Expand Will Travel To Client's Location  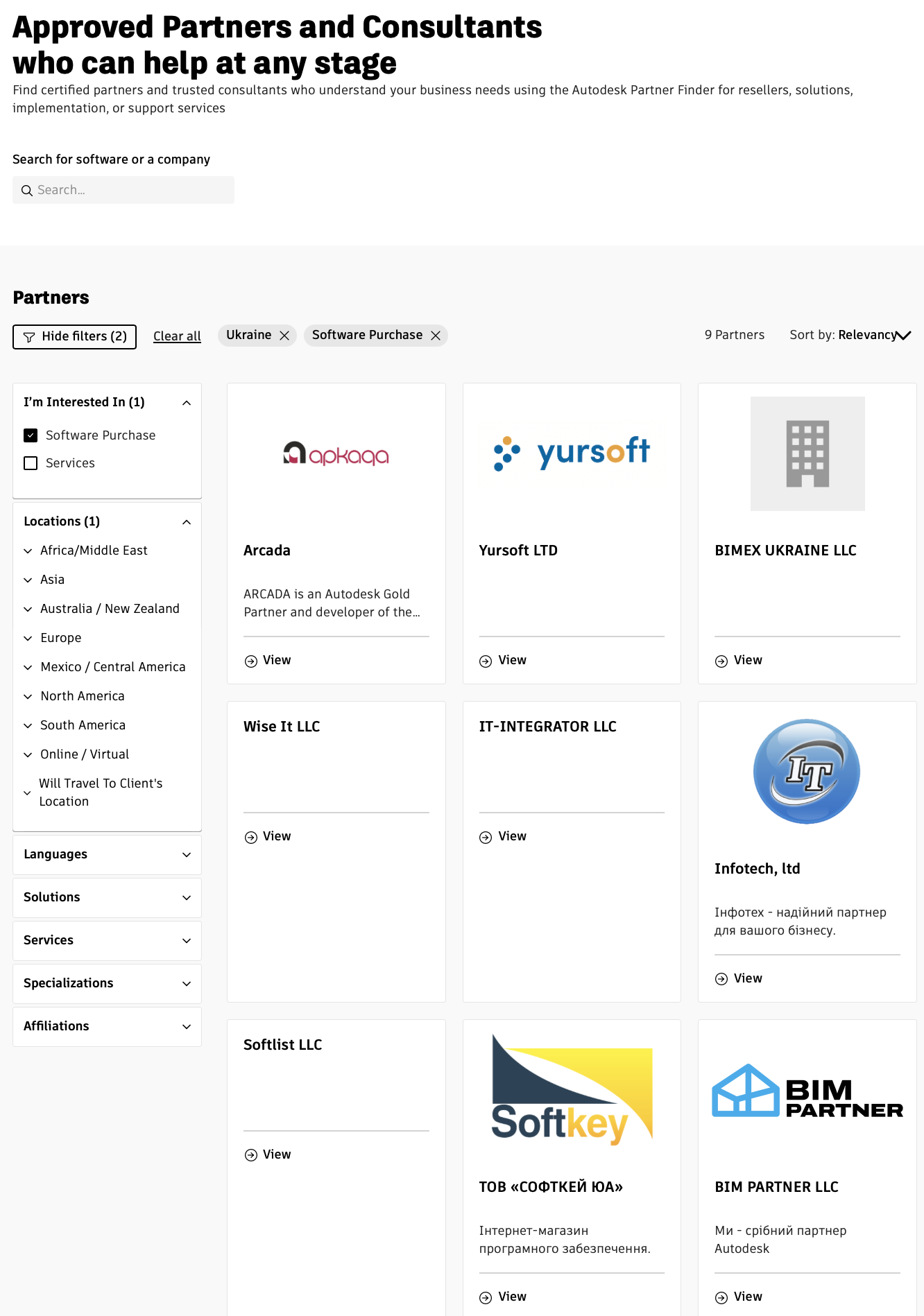(28, 793)
